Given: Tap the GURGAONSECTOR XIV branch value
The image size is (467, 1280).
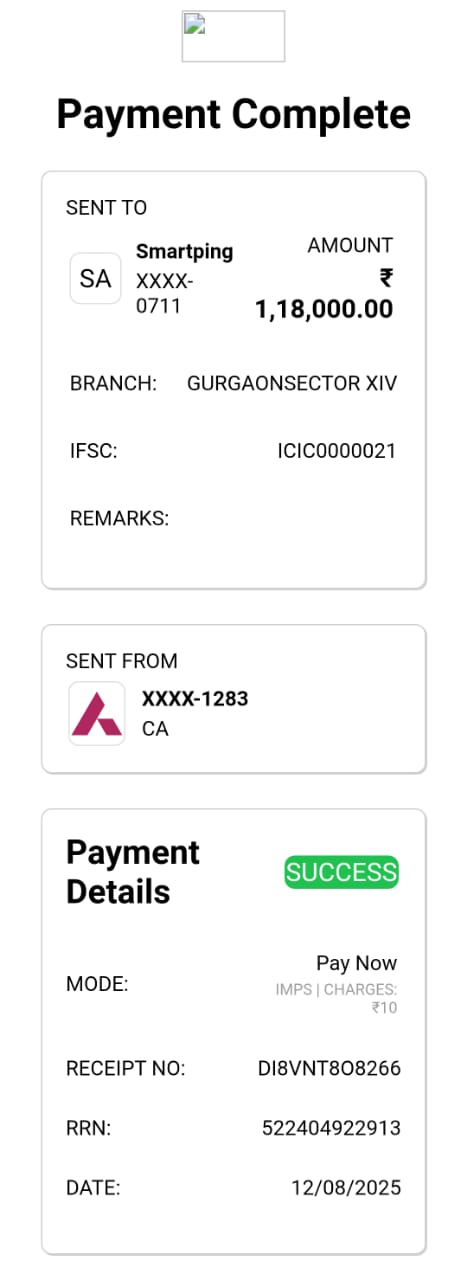Looking at the screenshot, I should [292, 384].
